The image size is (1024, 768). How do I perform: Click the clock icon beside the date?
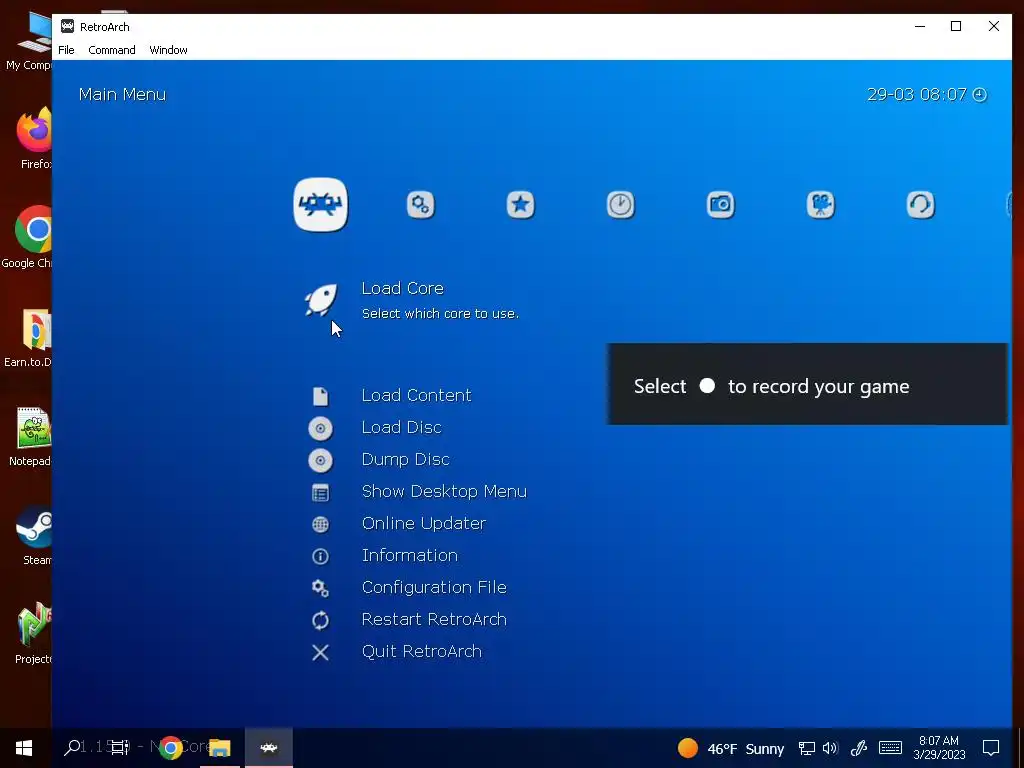coord(980,95)
